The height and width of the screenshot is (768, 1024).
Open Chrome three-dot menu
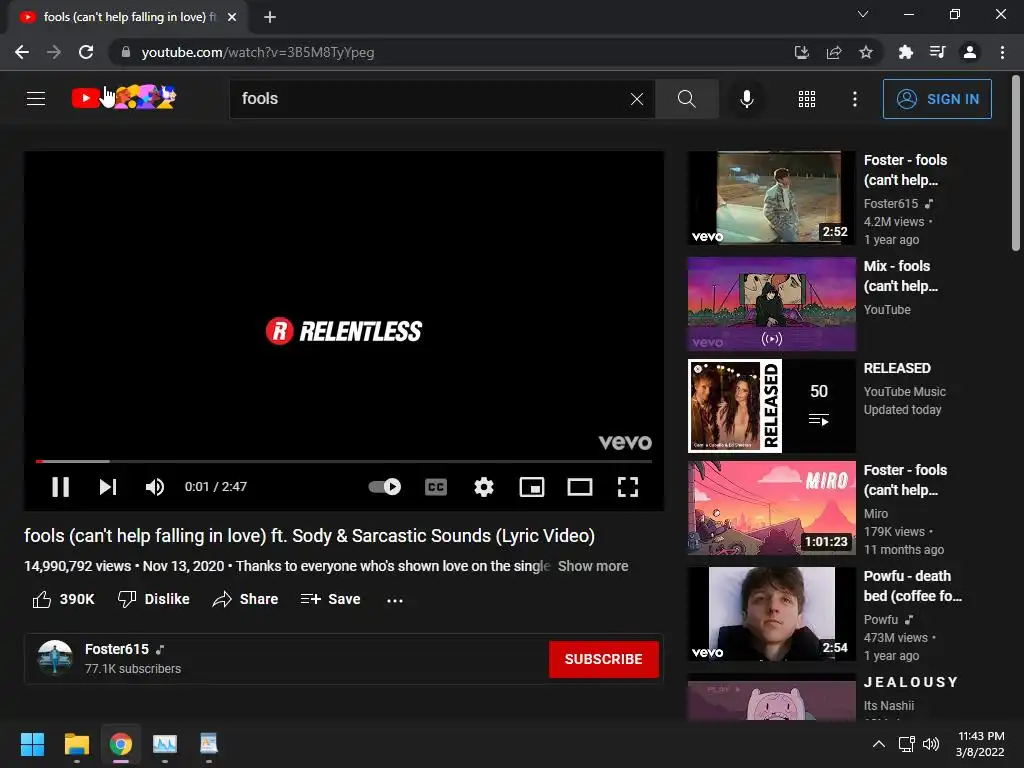pos(1002,52)
